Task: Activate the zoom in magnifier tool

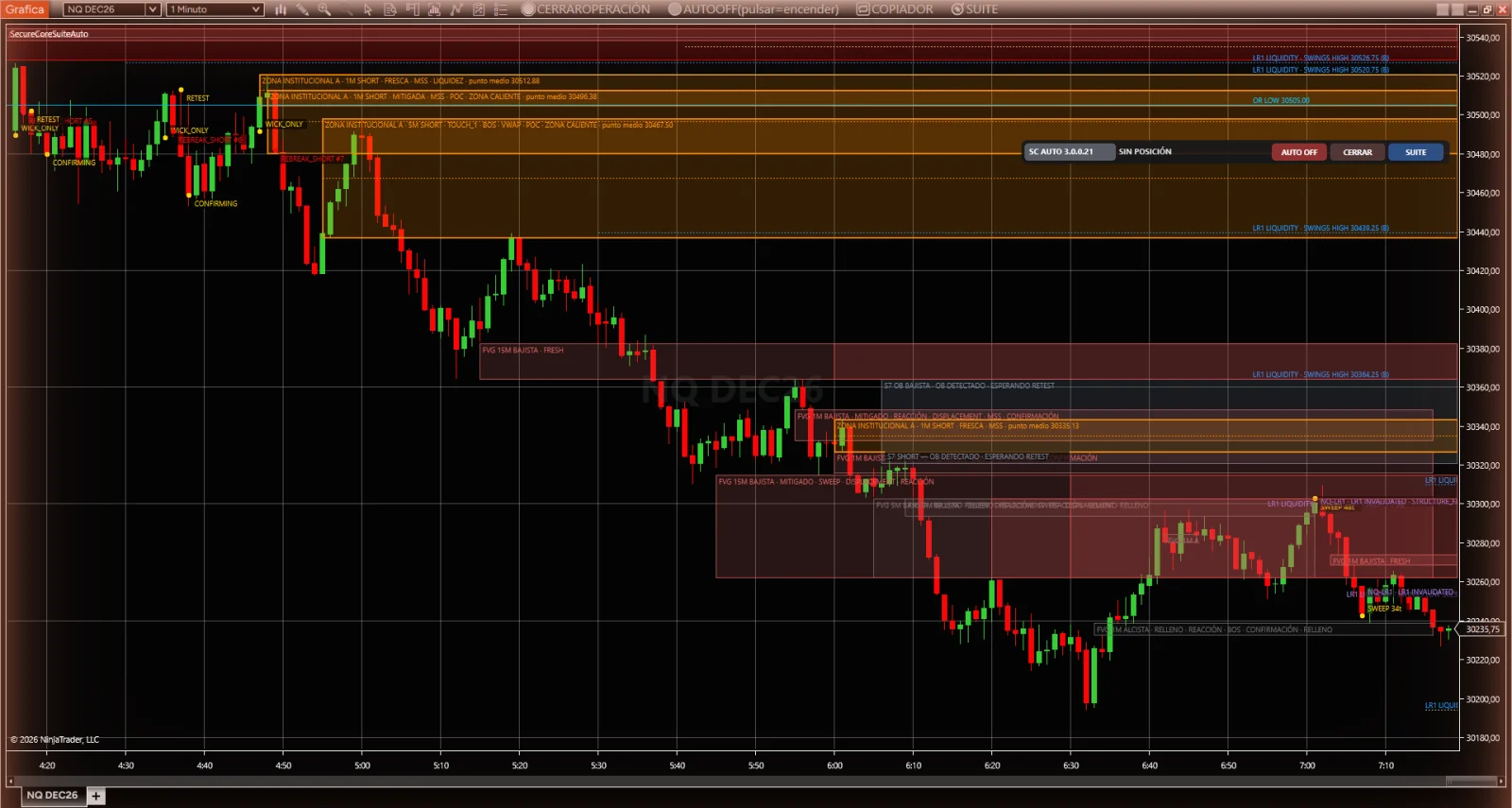Action: point(324,9)
